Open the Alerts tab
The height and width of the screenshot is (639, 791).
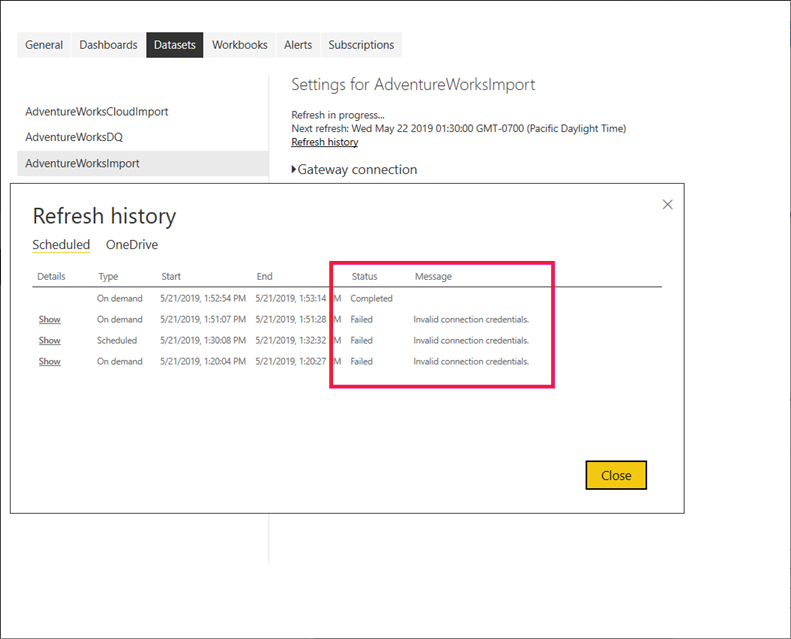click(x=298, y=45)
